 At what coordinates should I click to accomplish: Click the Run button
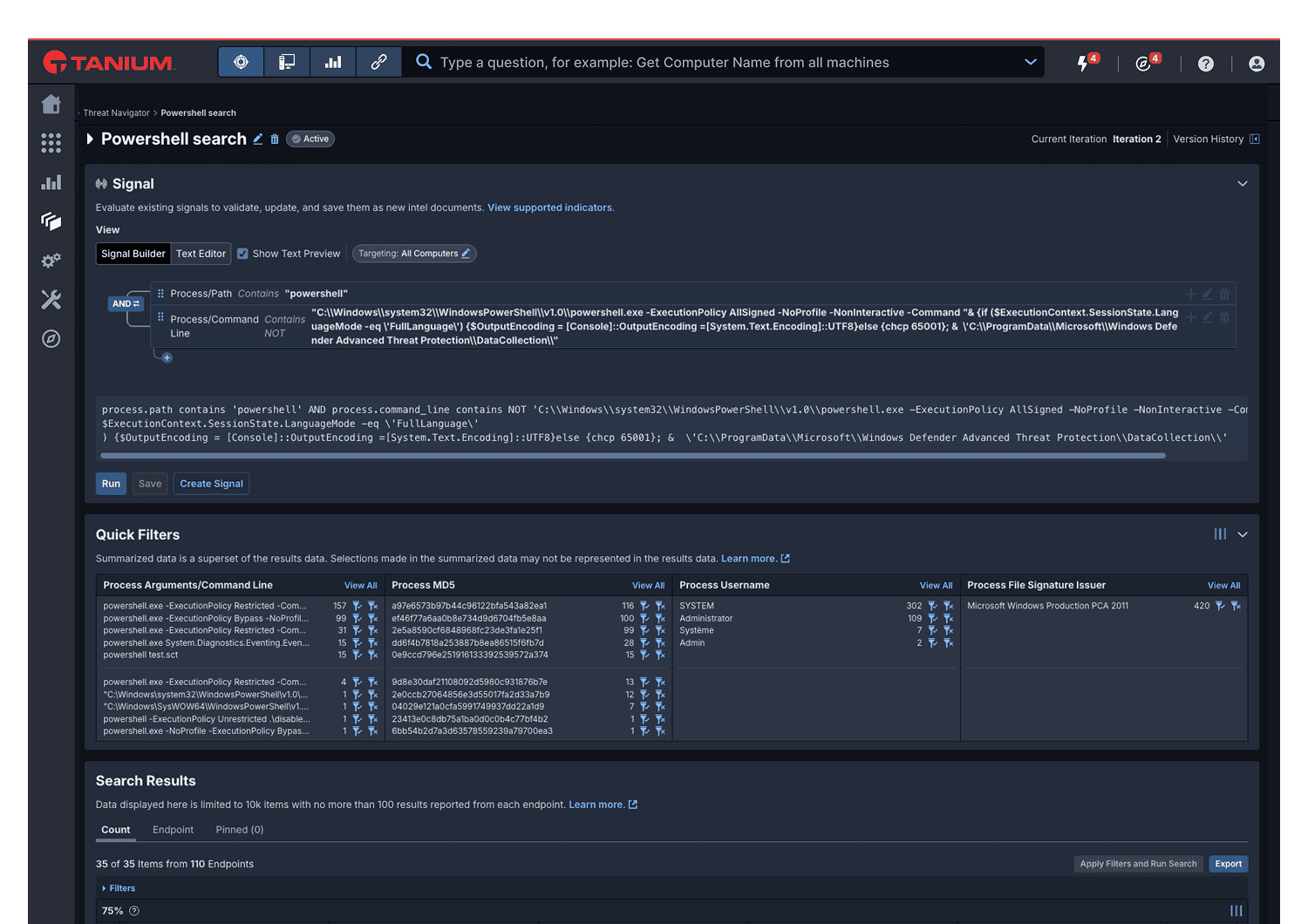point(111,484)
